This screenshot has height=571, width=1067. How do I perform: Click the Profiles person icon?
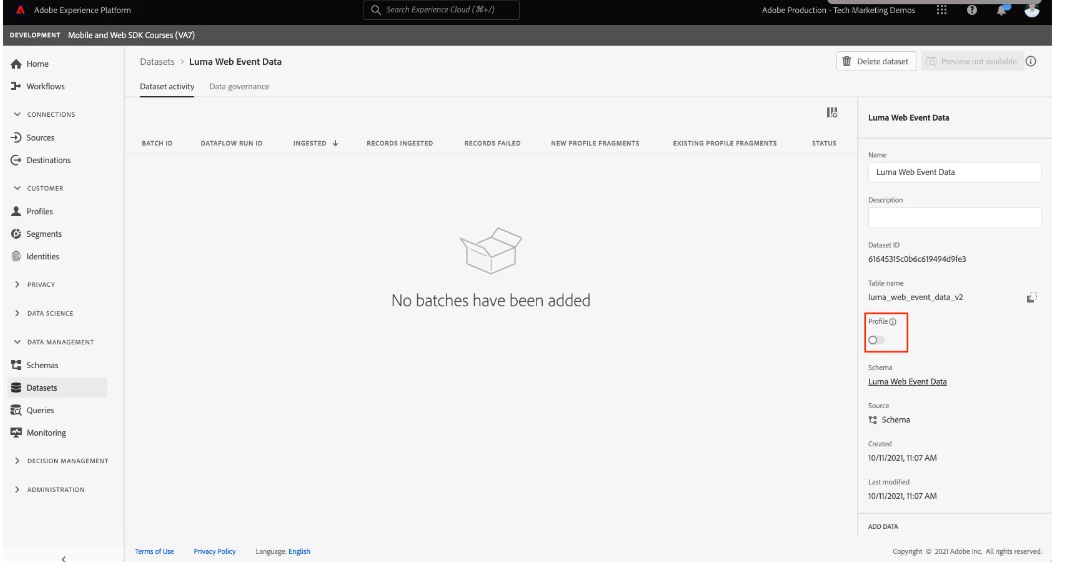coord(16,211)
